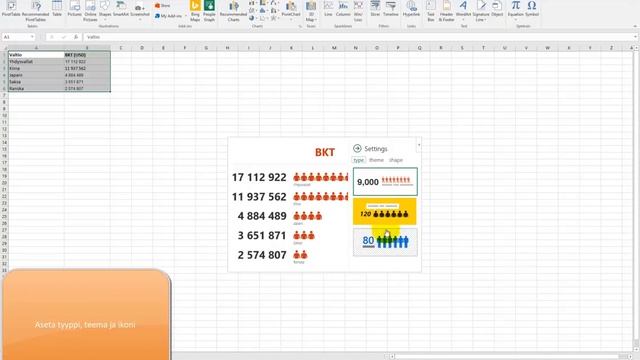Insert a Text Box
Viewport: 640px width, 360px height.
431,11
